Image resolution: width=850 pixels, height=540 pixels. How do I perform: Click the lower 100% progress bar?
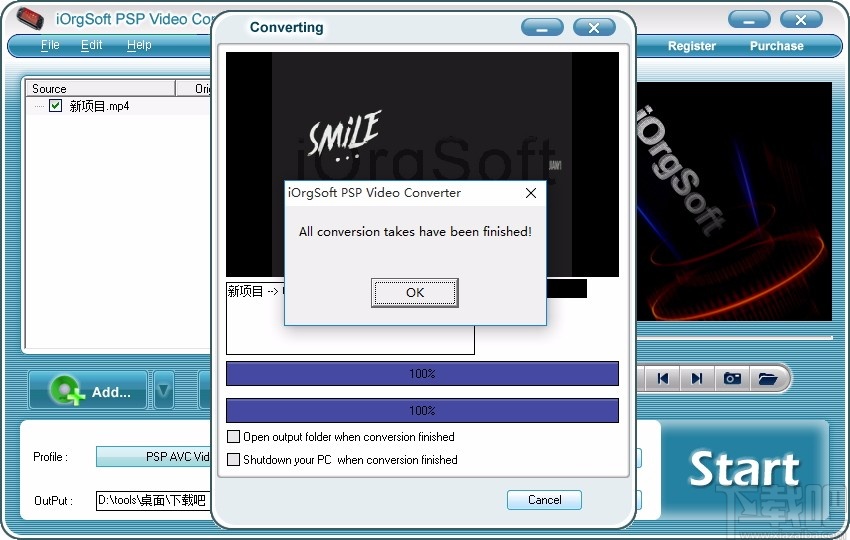[x=422, y=410]
